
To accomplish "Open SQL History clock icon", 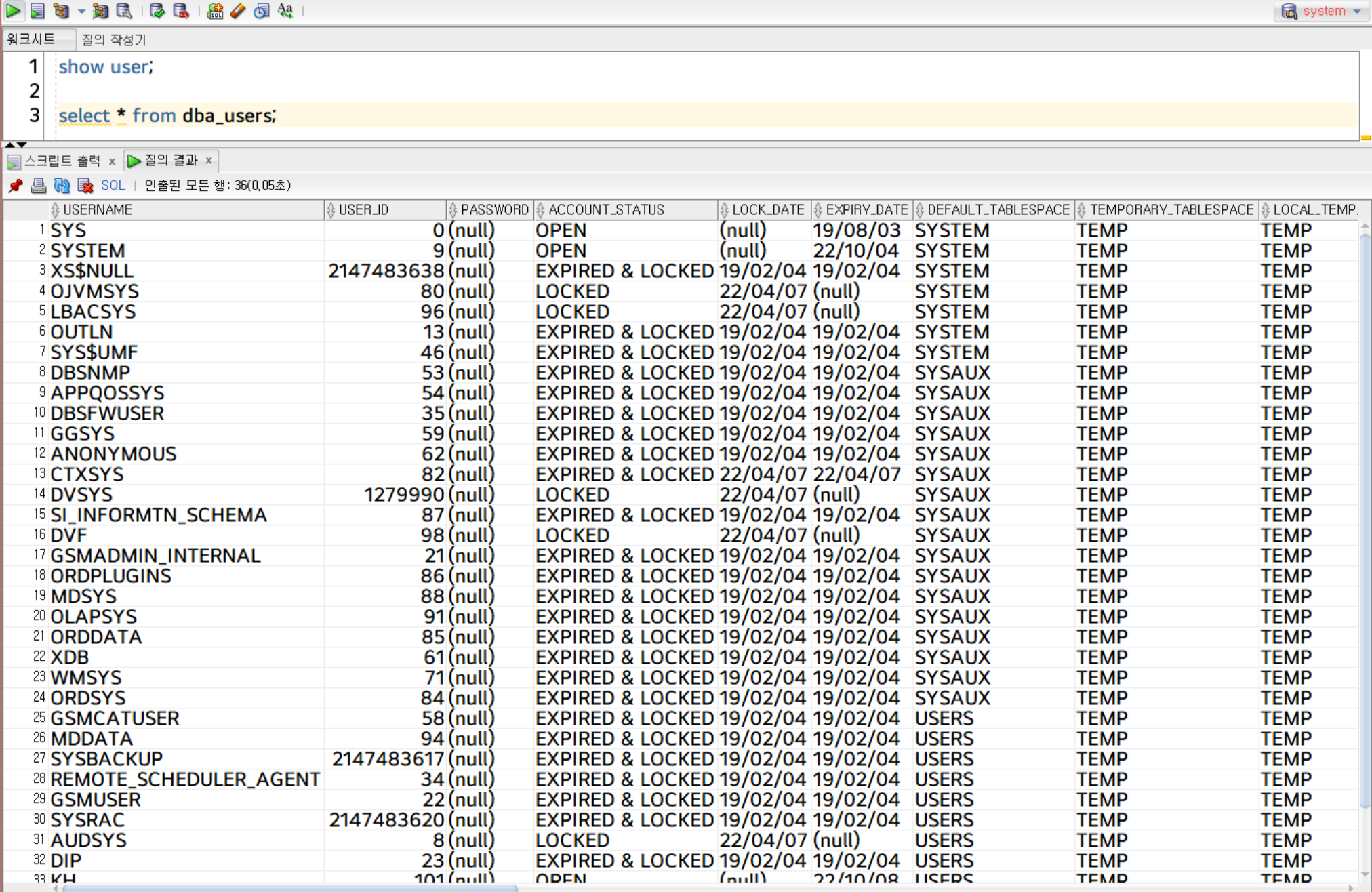I will coord(262,10).
